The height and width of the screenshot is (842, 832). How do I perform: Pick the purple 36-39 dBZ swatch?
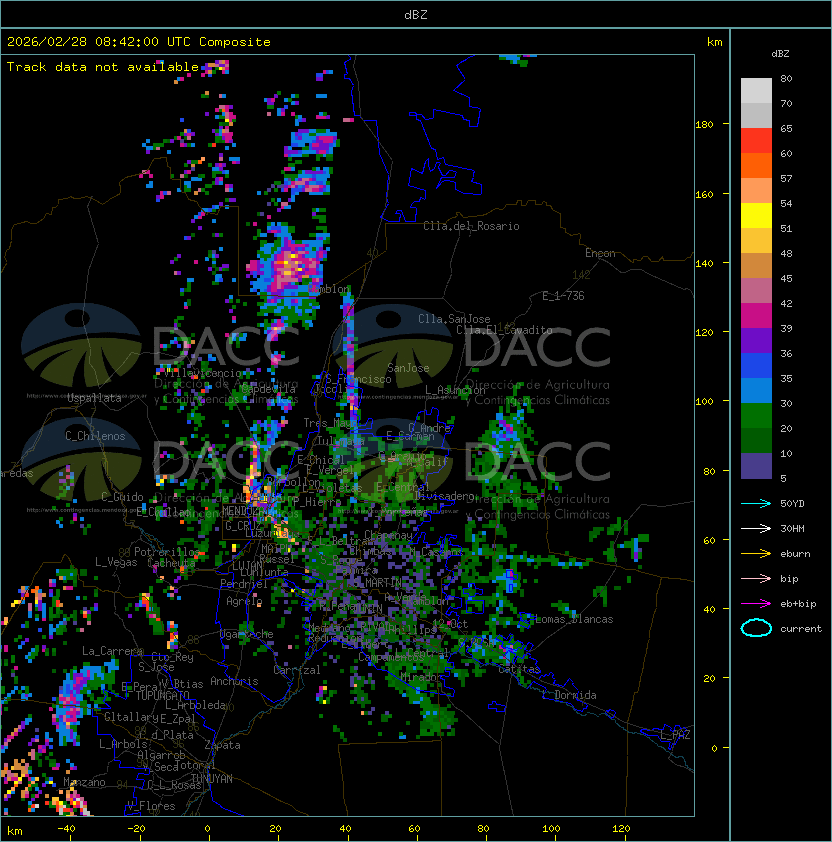pyautogui.click(x=756, y=340)
